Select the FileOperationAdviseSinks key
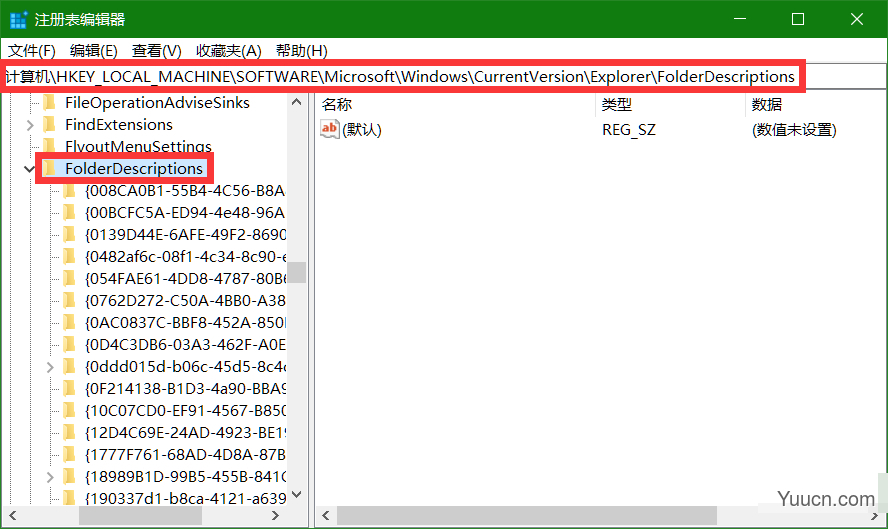This screenshot has height=529, width=888. tap(157, 103)
